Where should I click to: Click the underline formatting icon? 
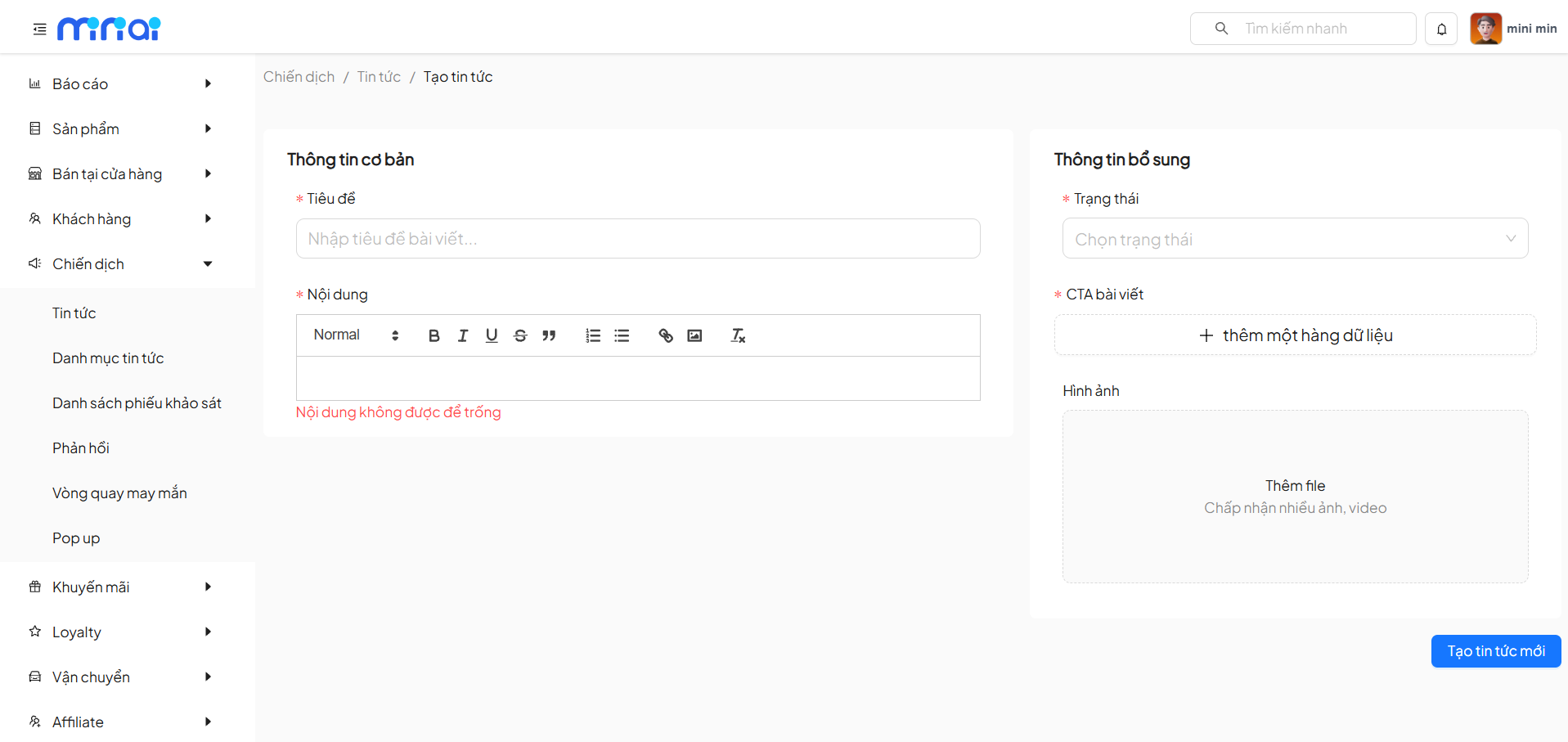pyautogui.click(x=492, y=335)
